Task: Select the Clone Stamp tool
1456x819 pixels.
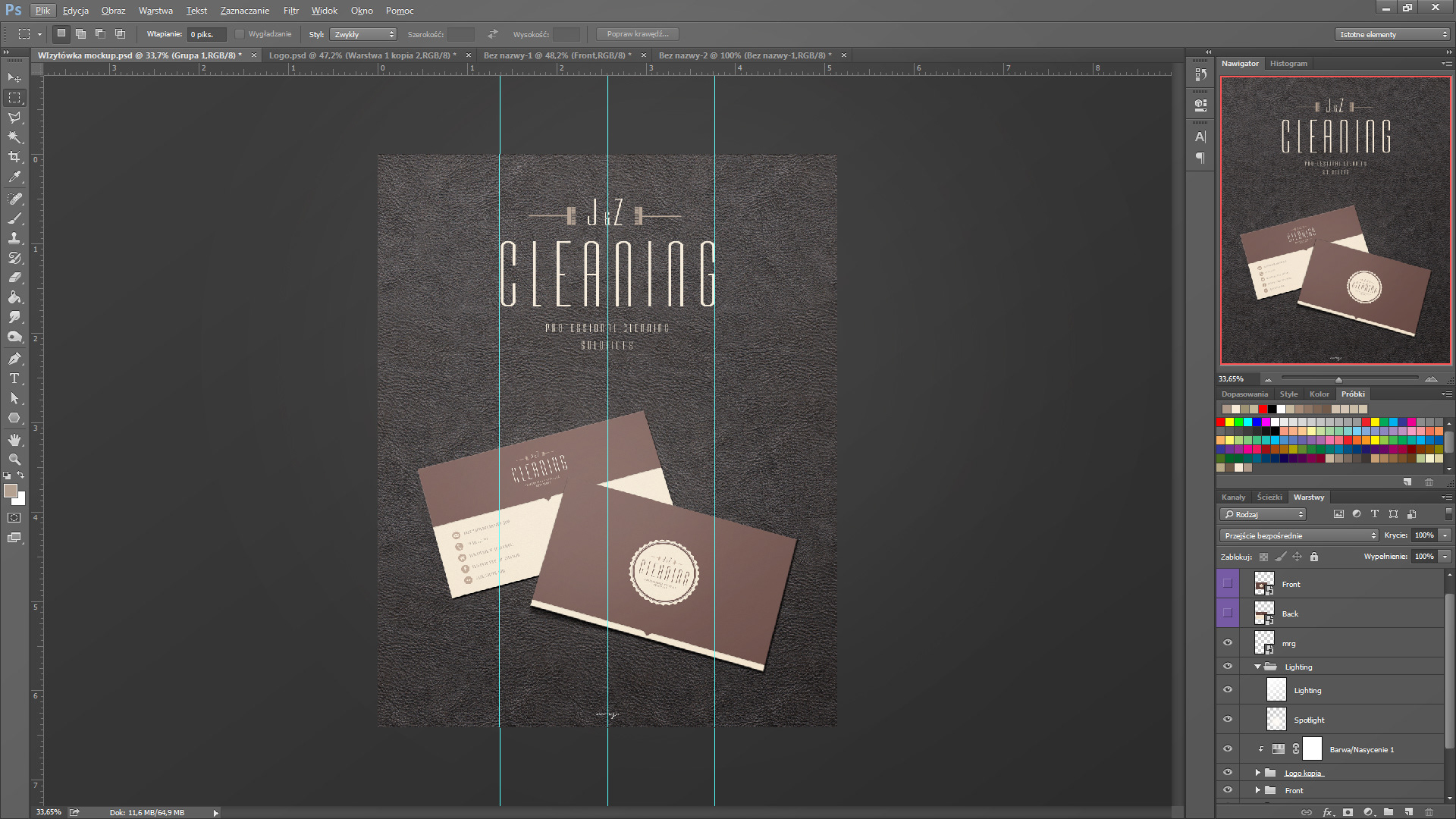Action: (14, 238)
